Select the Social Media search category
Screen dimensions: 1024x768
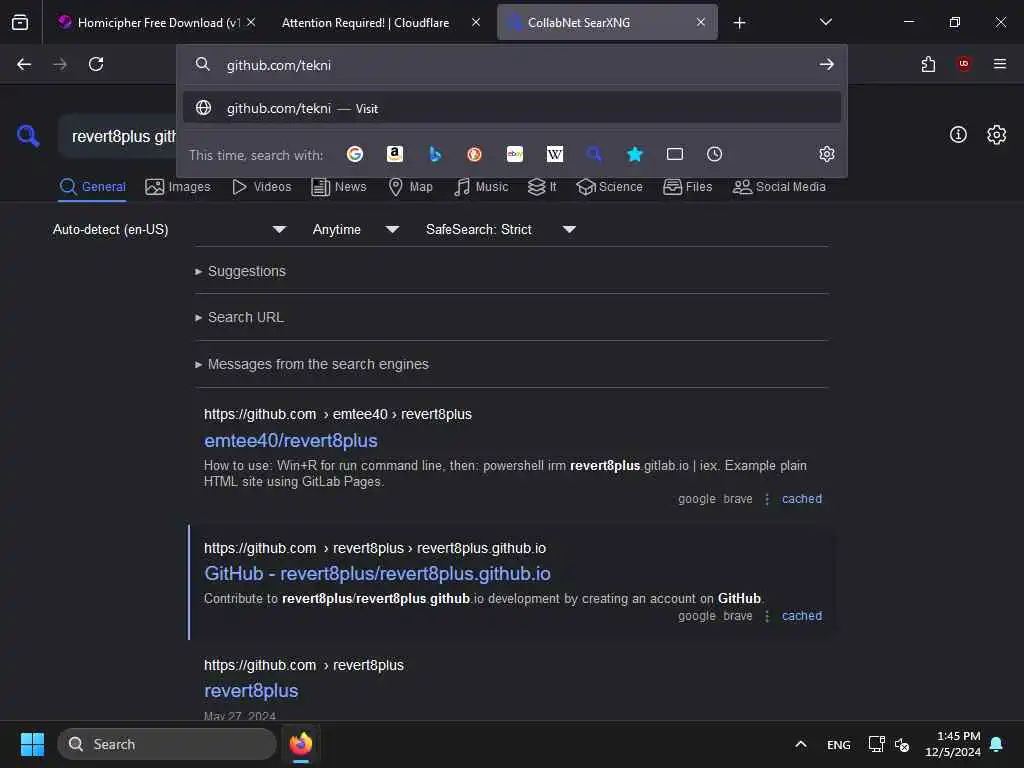tap(779, 187)
